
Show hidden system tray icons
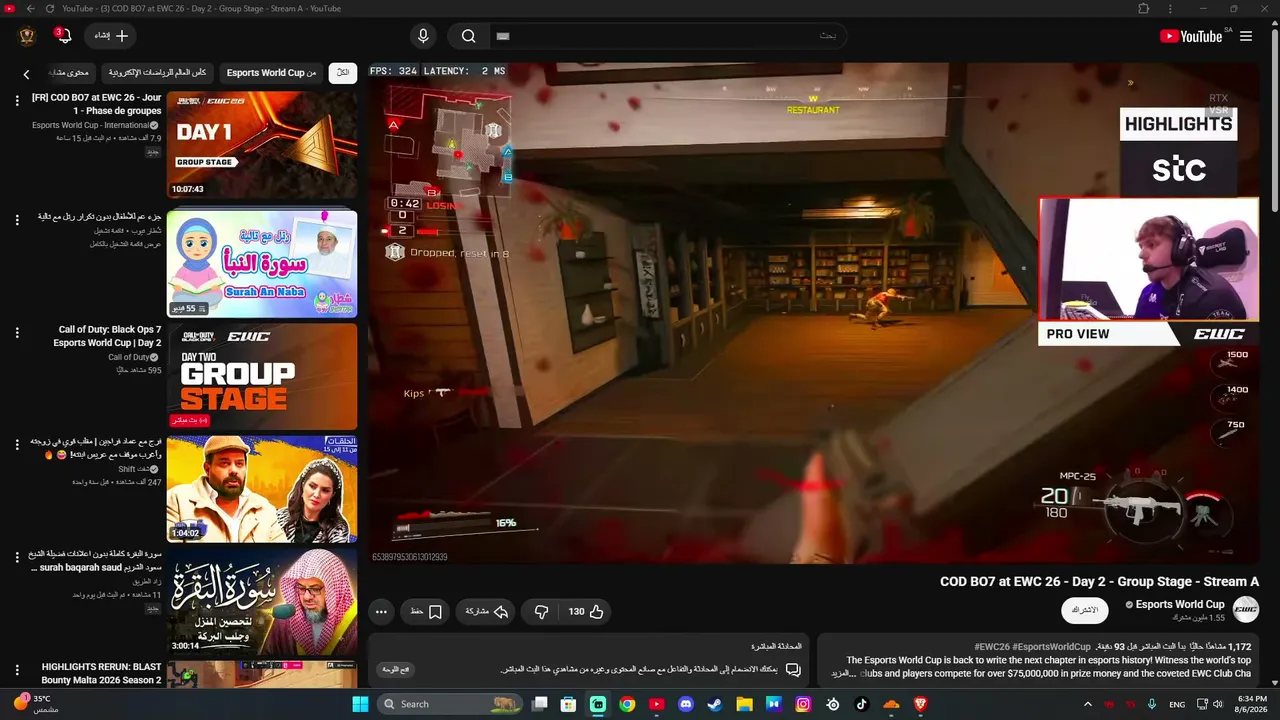click(x=1088, y=704)
